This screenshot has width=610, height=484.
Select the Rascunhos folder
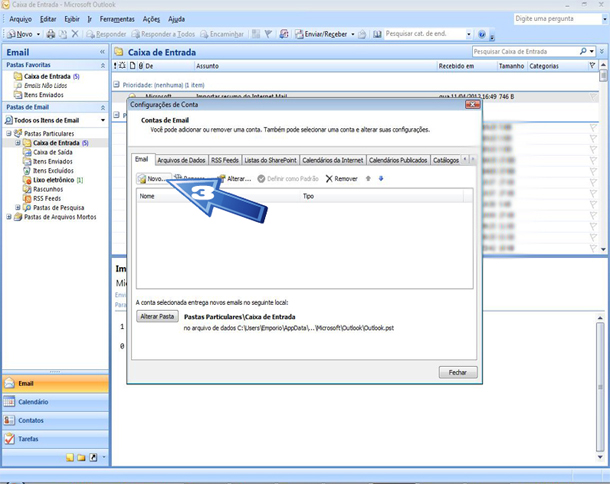click(43, 189)
